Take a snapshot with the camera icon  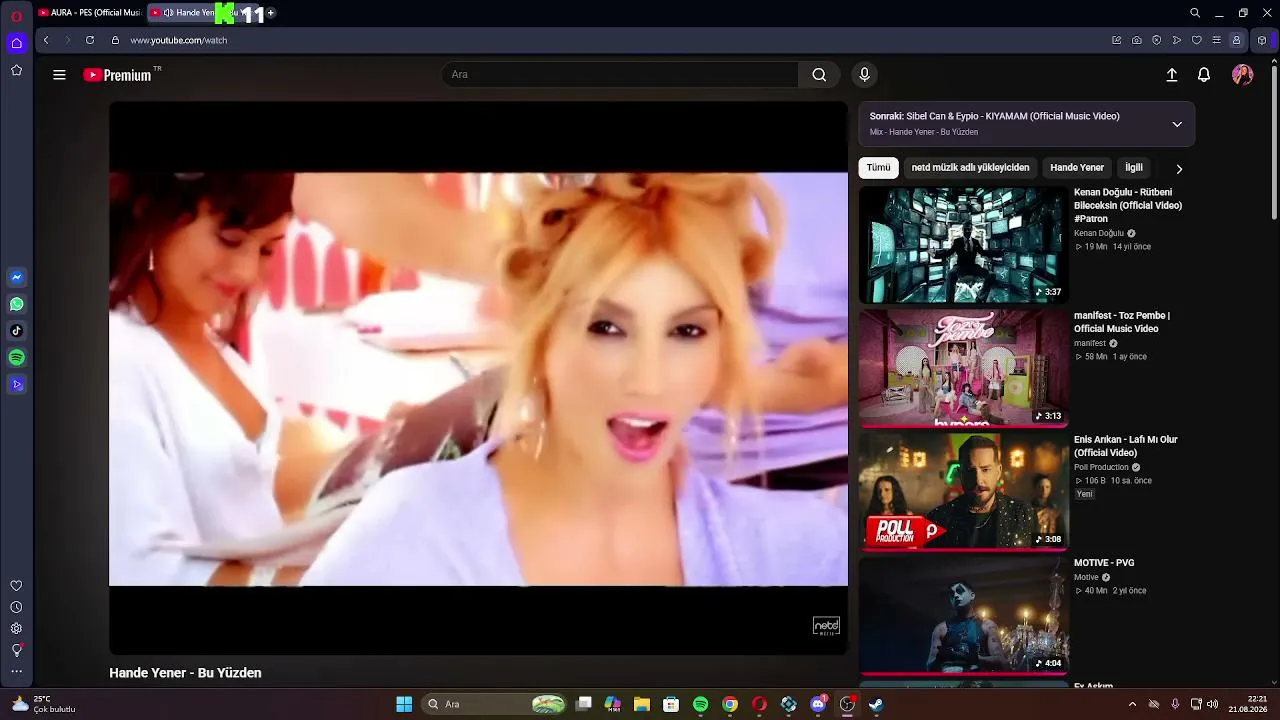[x=1137, y=40]
